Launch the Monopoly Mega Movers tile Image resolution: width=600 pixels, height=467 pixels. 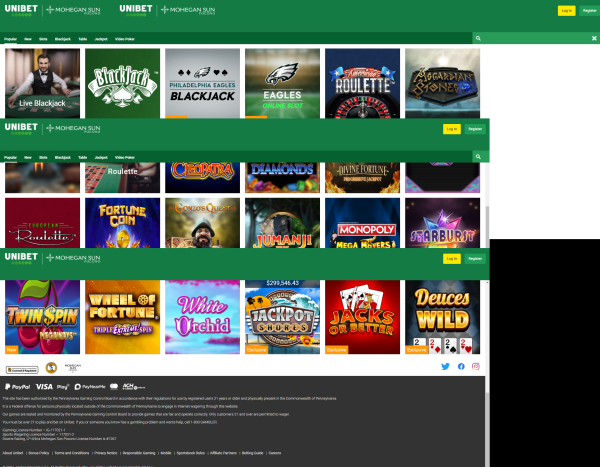(x=362, y=223)
